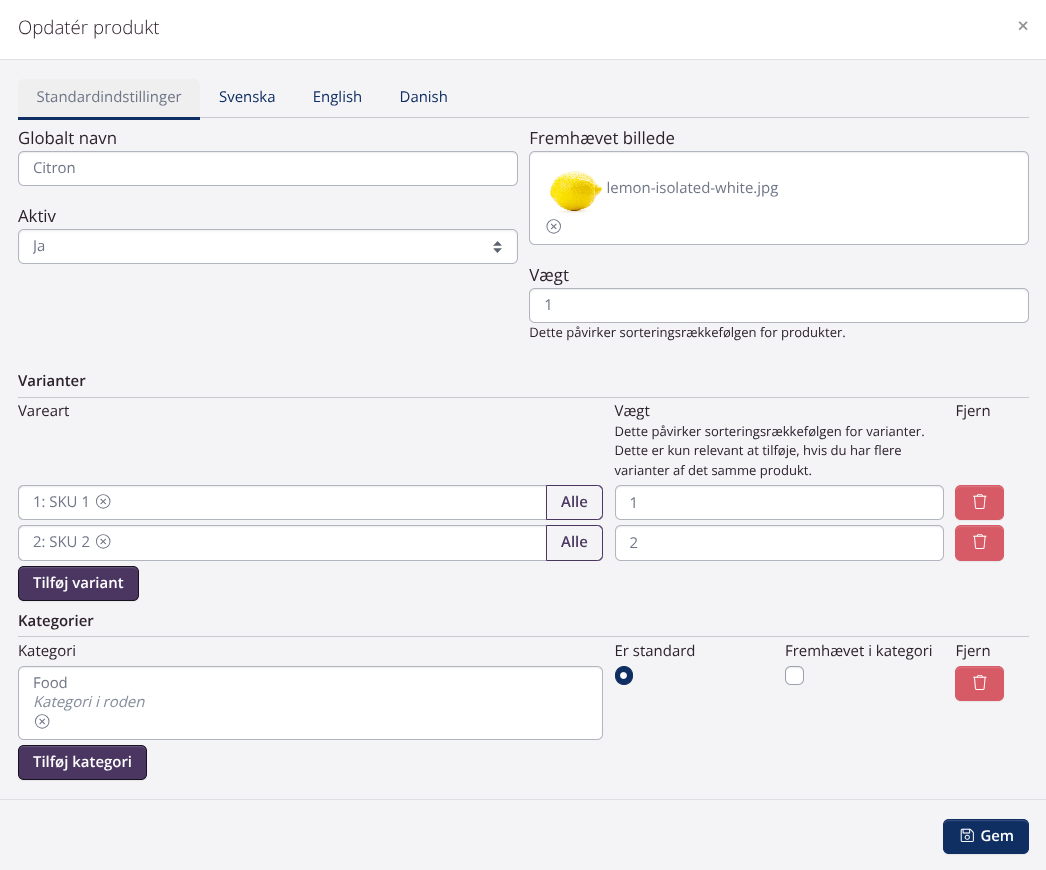The height and width of the screenshot is (870, 1046).
Task: Open the English language tab
Action: coord(337,97)
